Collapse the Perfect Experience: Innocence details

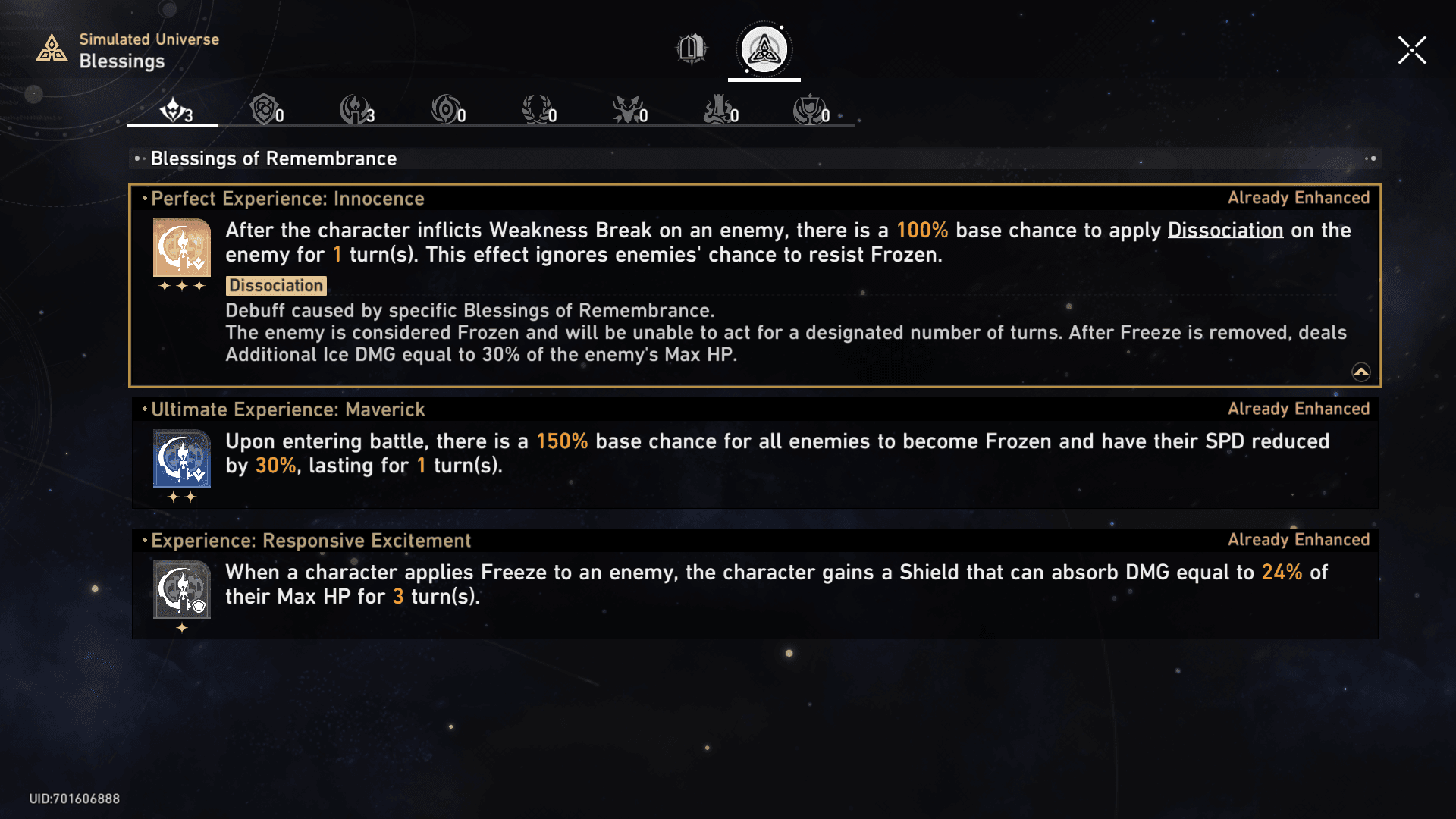1361,372
